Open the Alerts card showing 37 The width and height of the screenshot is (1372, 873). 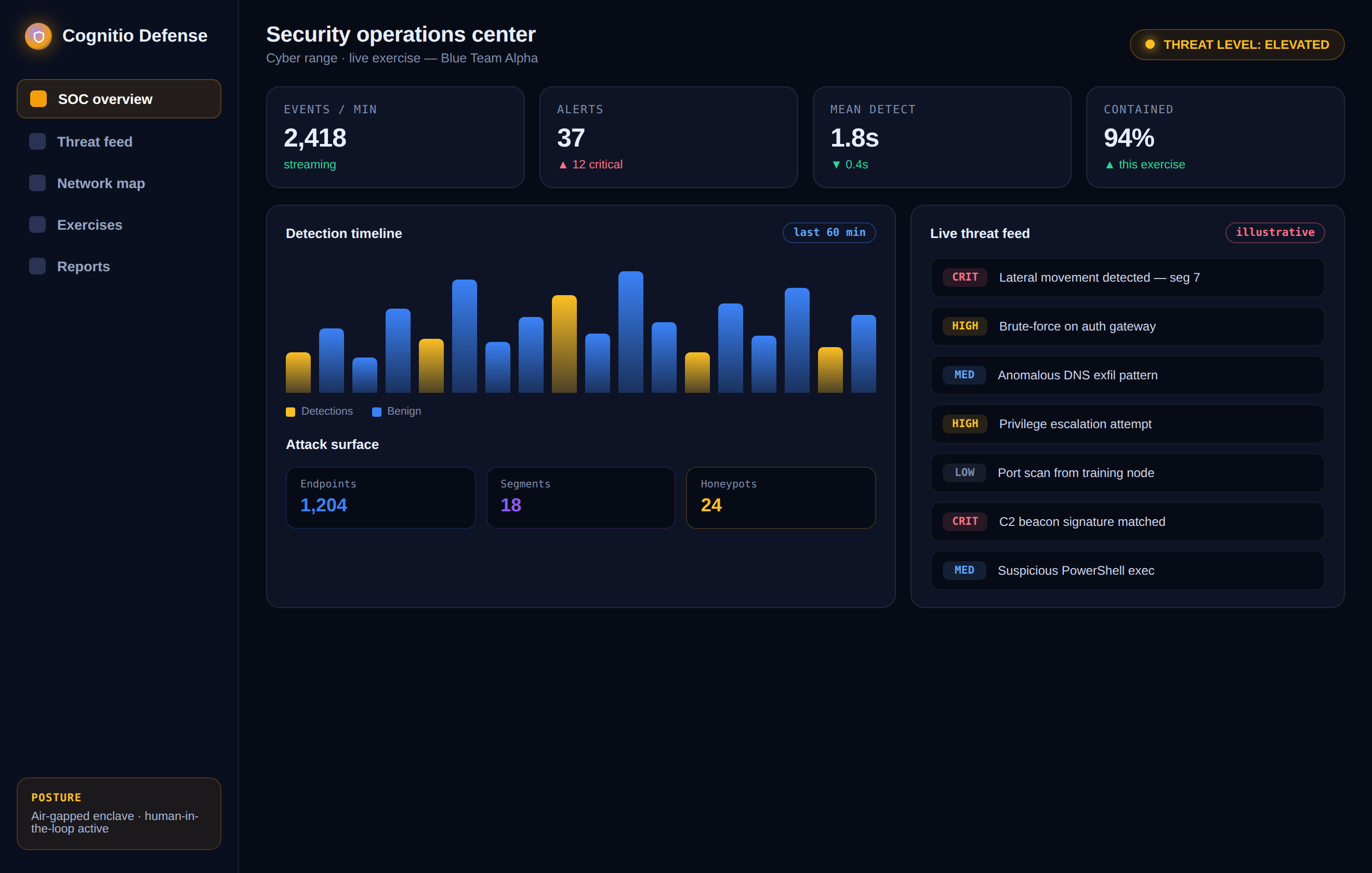click(x=668, y=137)
